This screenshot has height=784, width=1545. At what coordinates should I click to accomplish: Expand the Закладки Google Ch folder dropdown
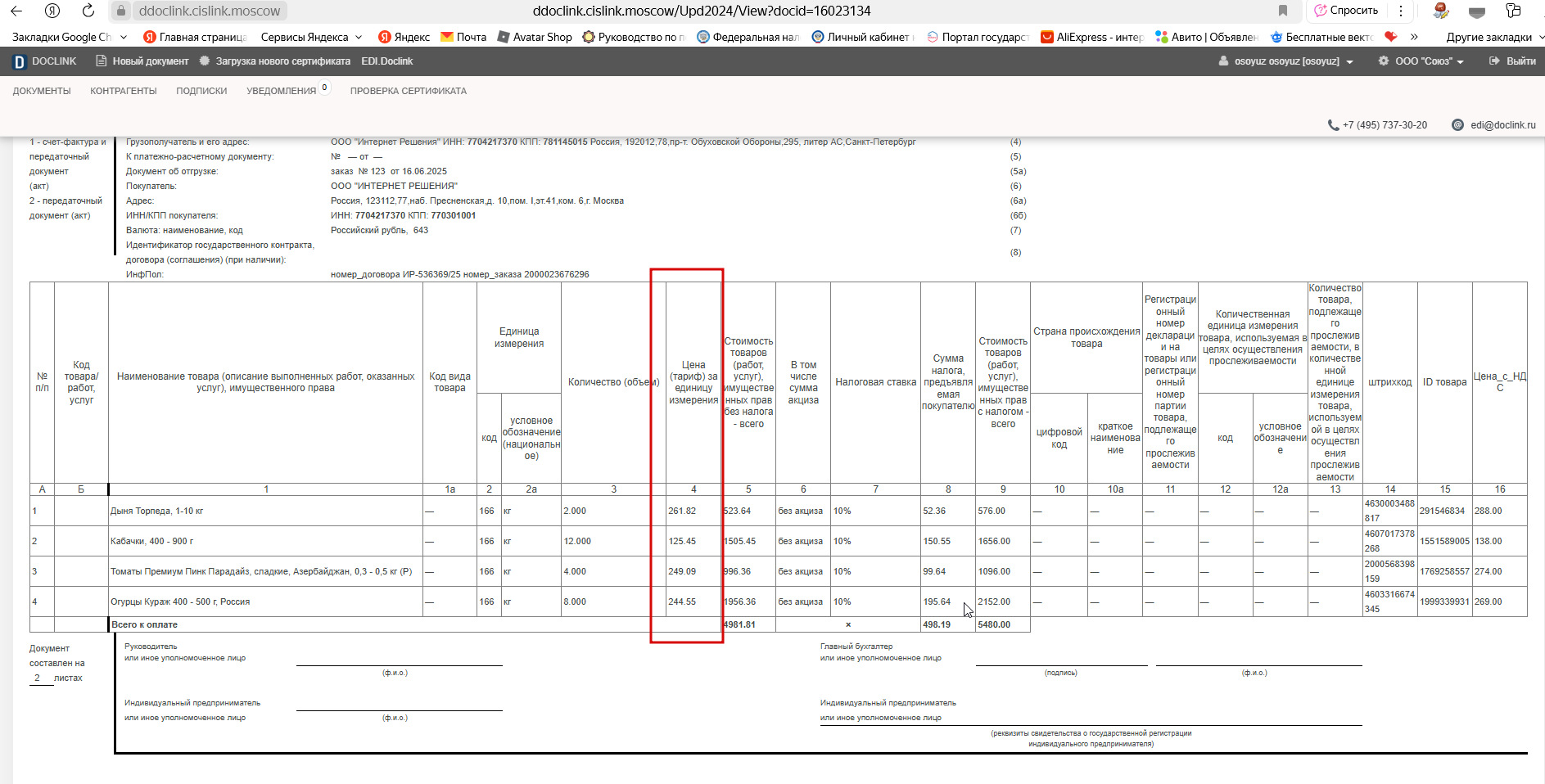[x=124, y=37]
